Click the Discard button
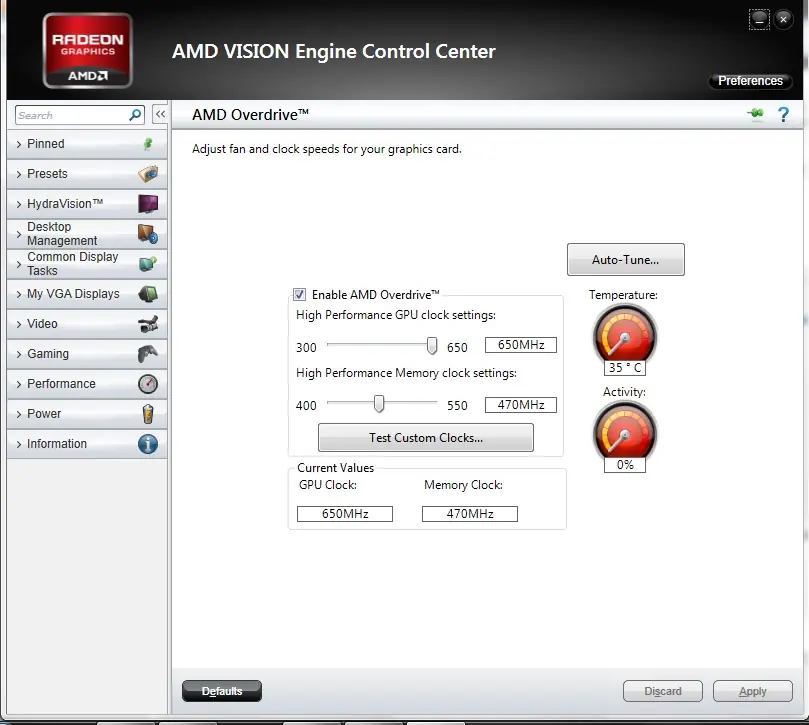 (x=662, y=691)
